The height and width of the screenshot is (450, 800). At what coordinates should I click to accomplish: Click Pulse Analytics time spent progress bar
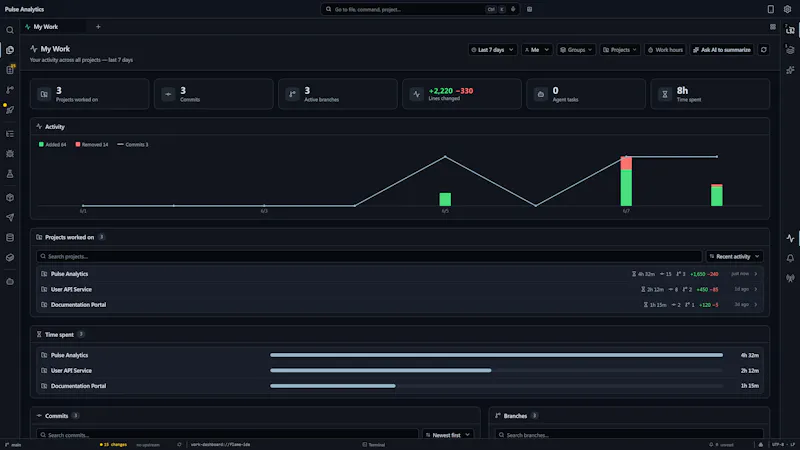pos(496,355)
